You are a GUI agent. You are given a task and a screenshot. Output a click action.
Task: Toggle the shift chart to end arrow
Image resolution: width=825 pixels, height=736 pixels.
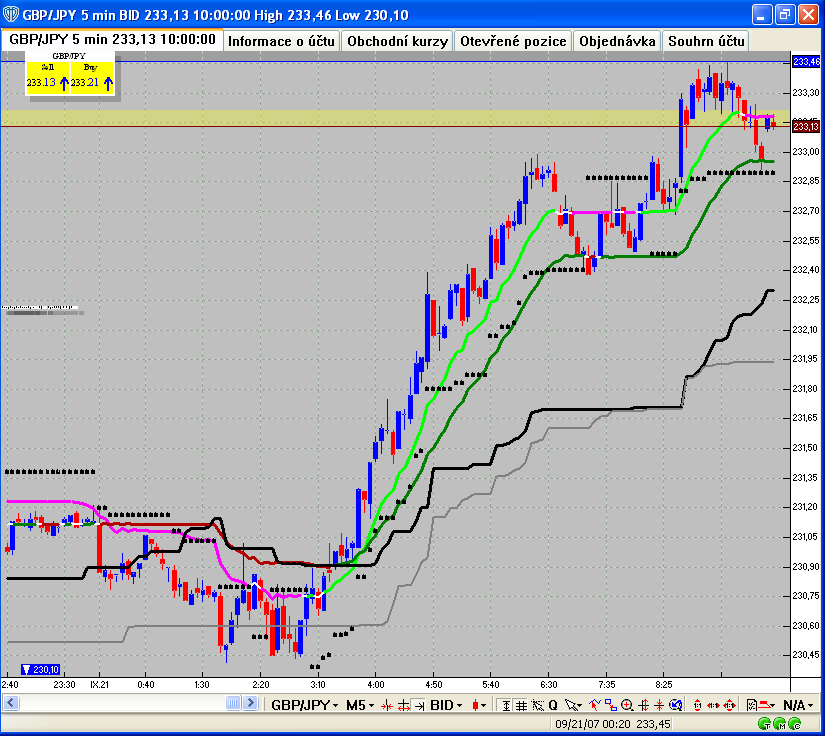pos(419,705)
